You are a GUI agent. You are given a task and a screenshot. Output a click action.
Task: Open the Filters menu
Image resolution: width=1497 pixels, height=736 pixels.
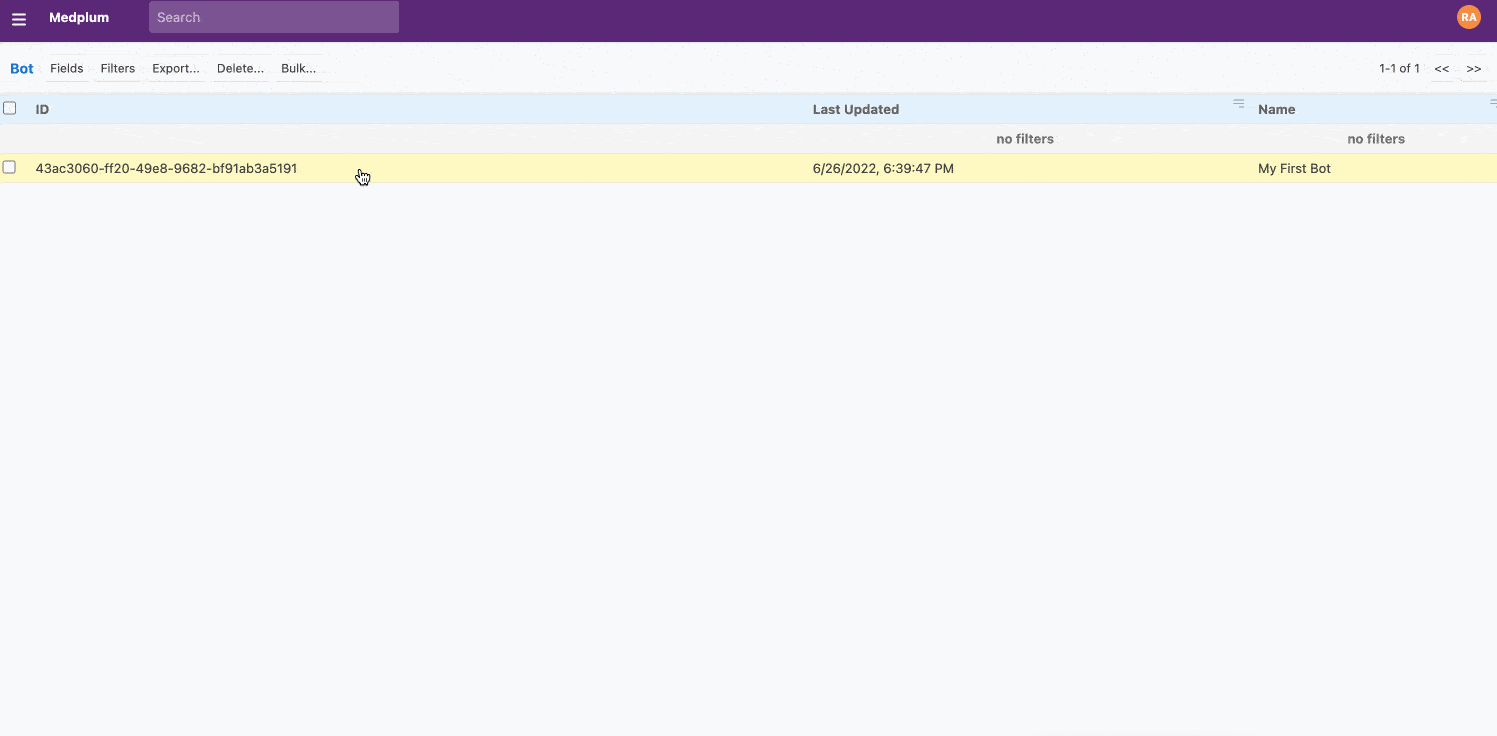(117, 68)
